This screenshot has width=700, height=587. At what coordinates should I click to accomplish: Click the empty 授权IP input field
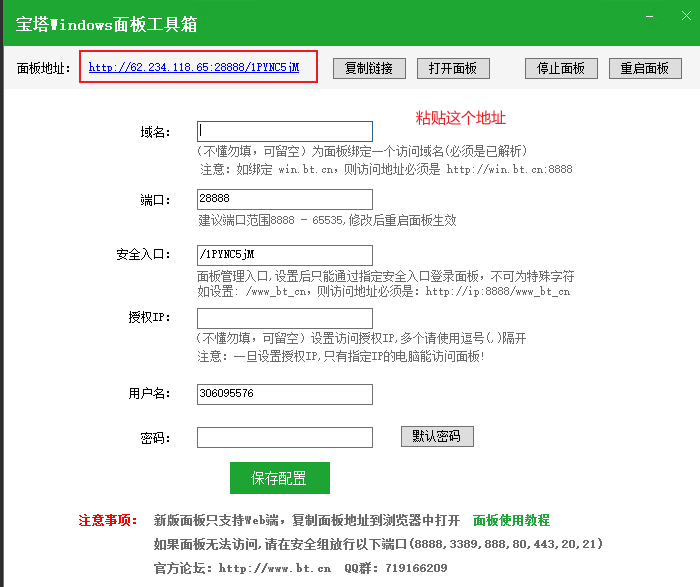(x=285, y=318)
